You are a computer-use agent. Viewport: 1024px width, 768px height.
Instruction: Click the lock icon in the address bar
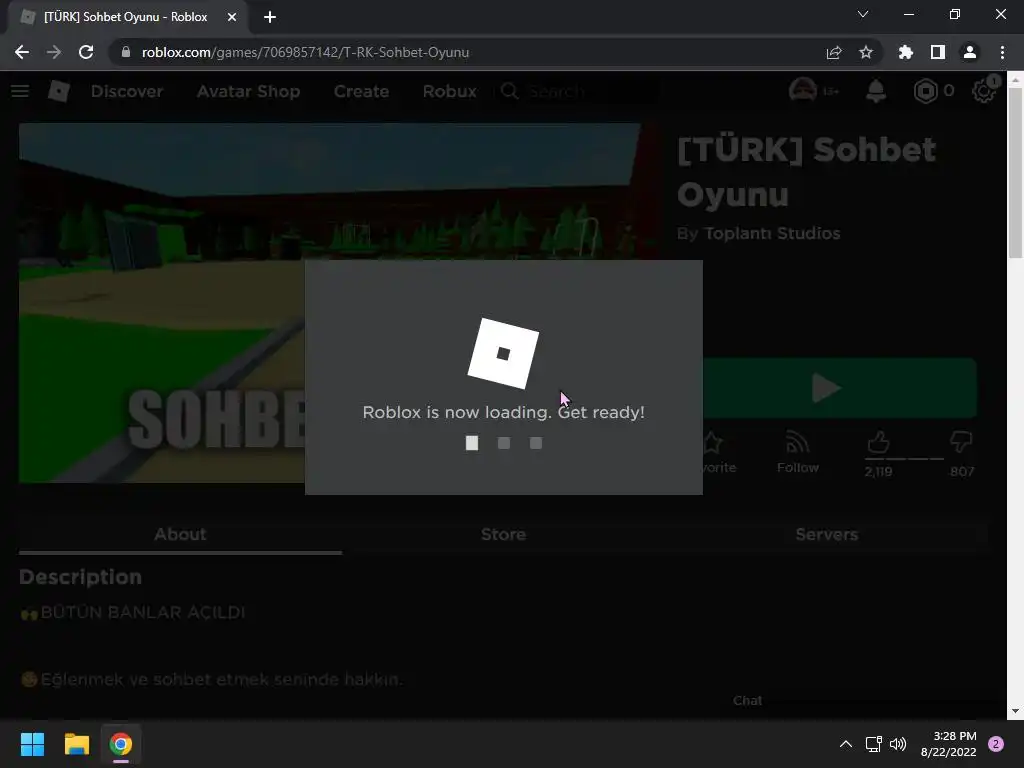click(x=126, y=52)
